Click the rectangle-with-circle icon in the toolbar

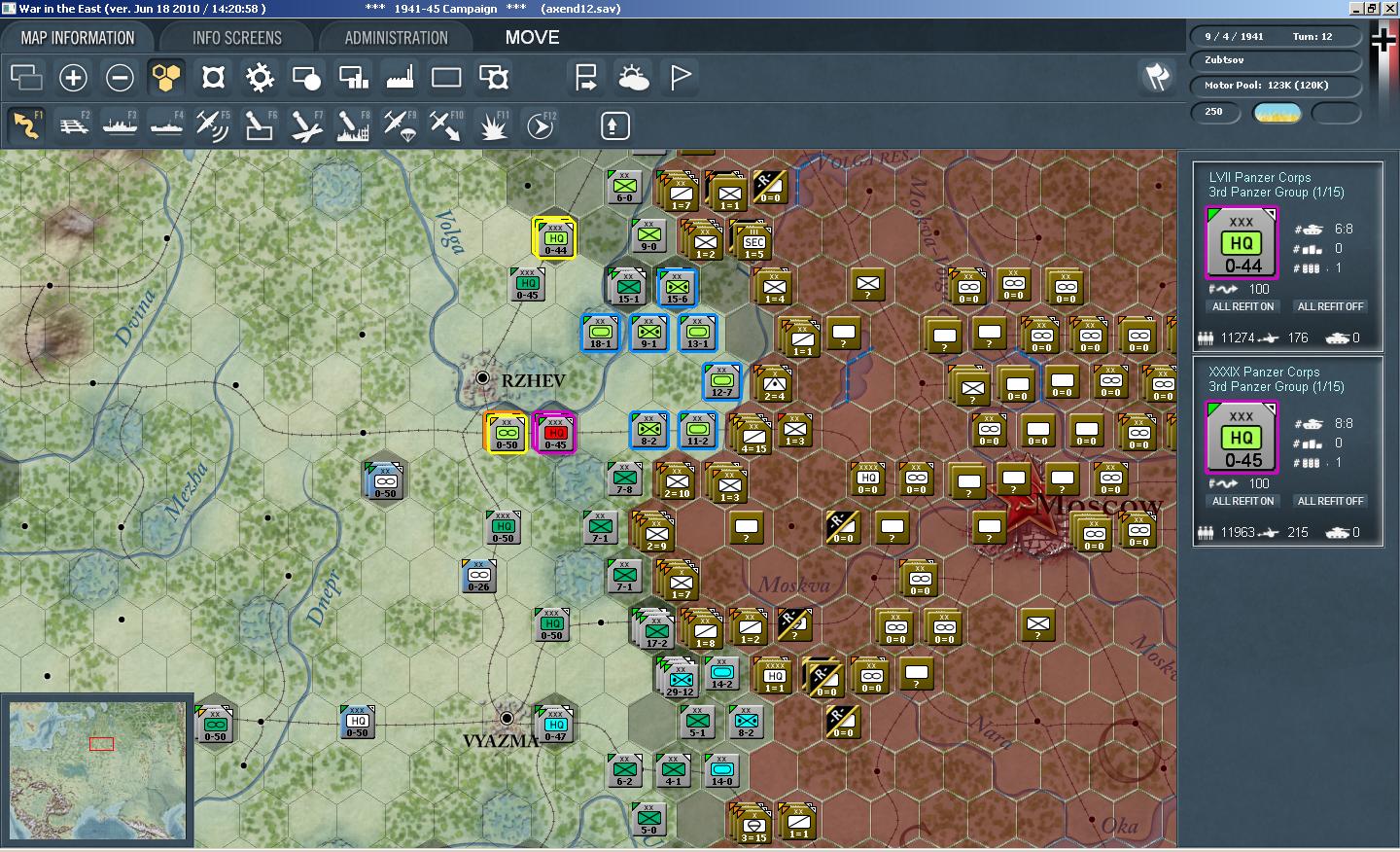click(306, 77)
